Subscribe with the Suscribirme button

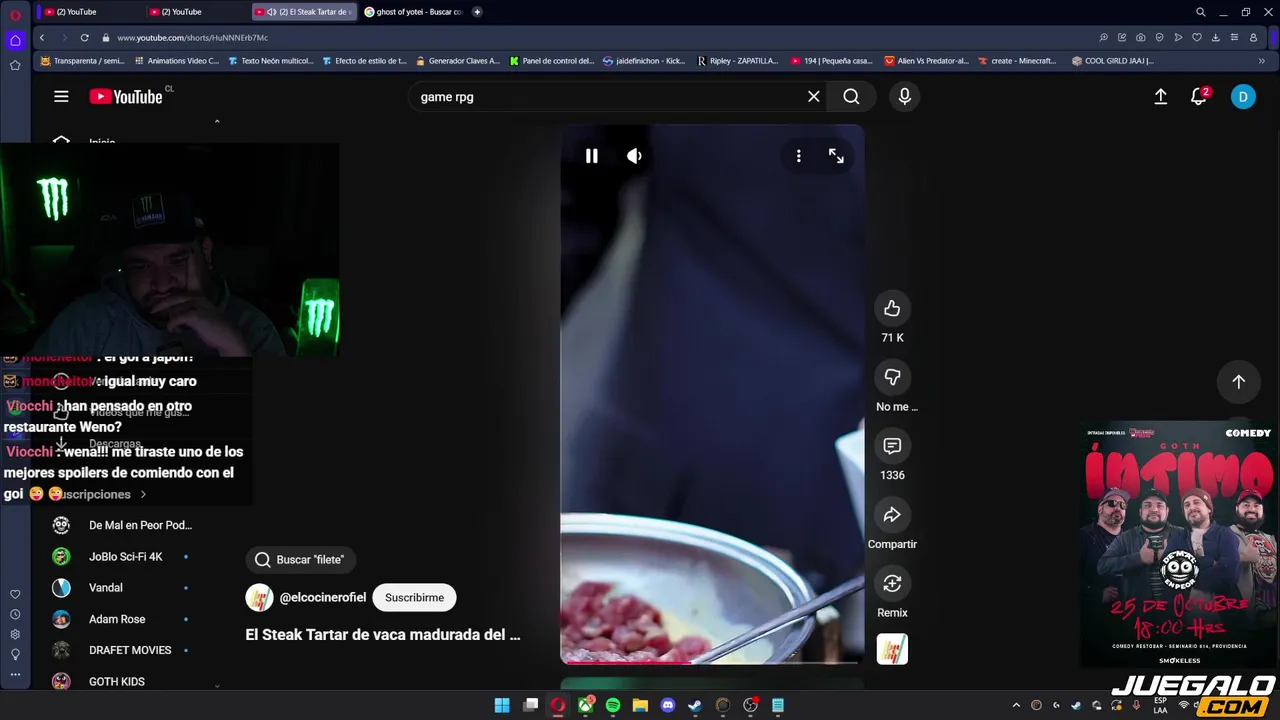click(414, 597)
